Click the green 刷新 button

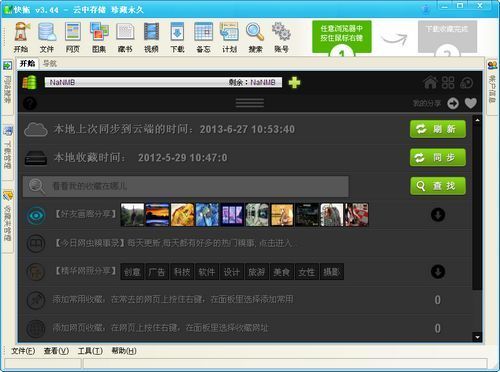click(438, 129)
